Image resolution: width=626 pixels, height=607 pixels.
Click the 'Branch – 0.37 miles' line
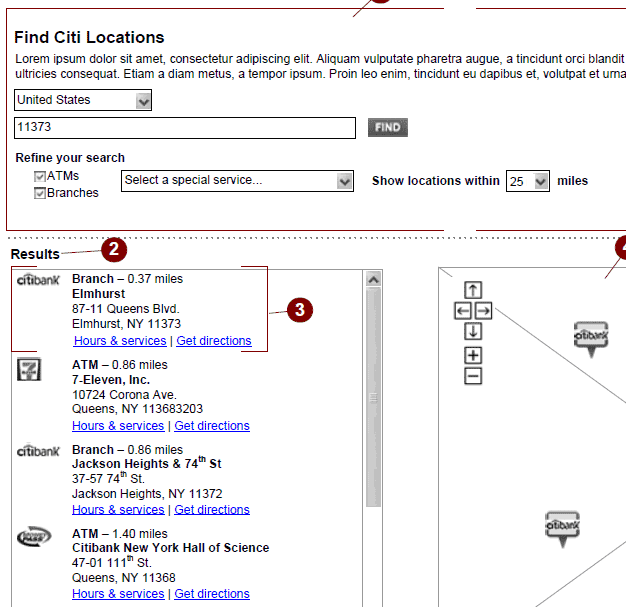pos(127,279)
